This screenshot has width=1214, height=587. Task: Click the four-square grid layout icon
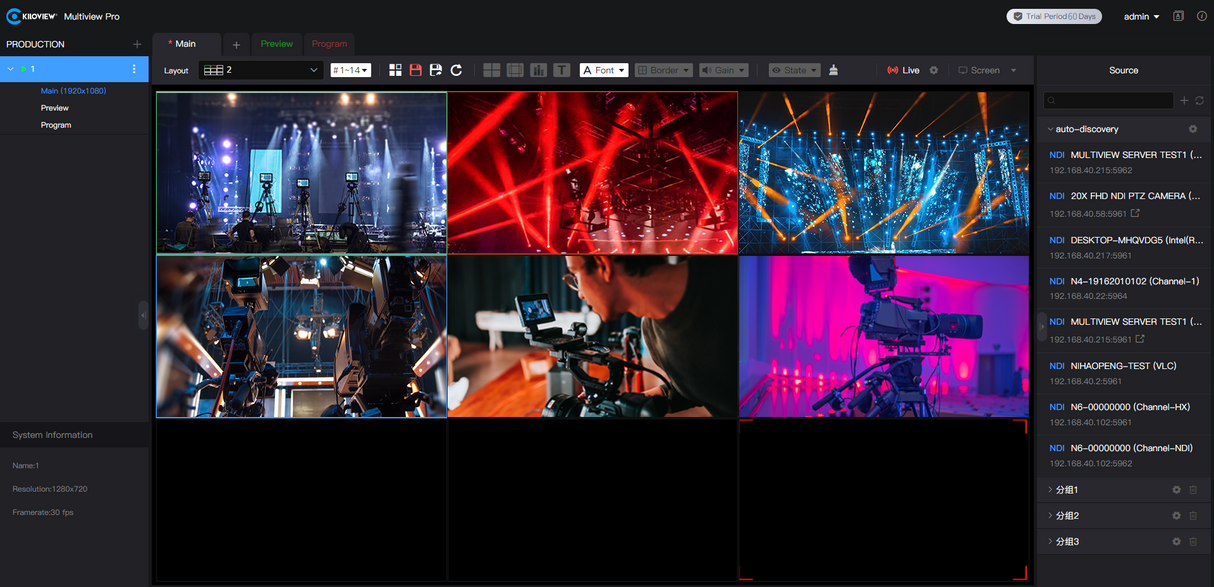[x=395, y=70]
